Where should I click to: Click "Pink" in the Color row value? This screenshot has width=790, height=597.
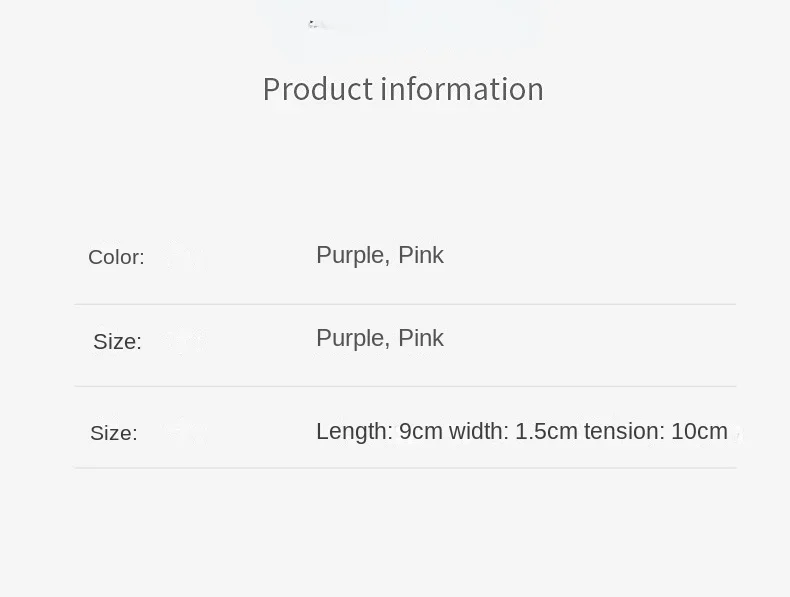(x=421, y=255)
